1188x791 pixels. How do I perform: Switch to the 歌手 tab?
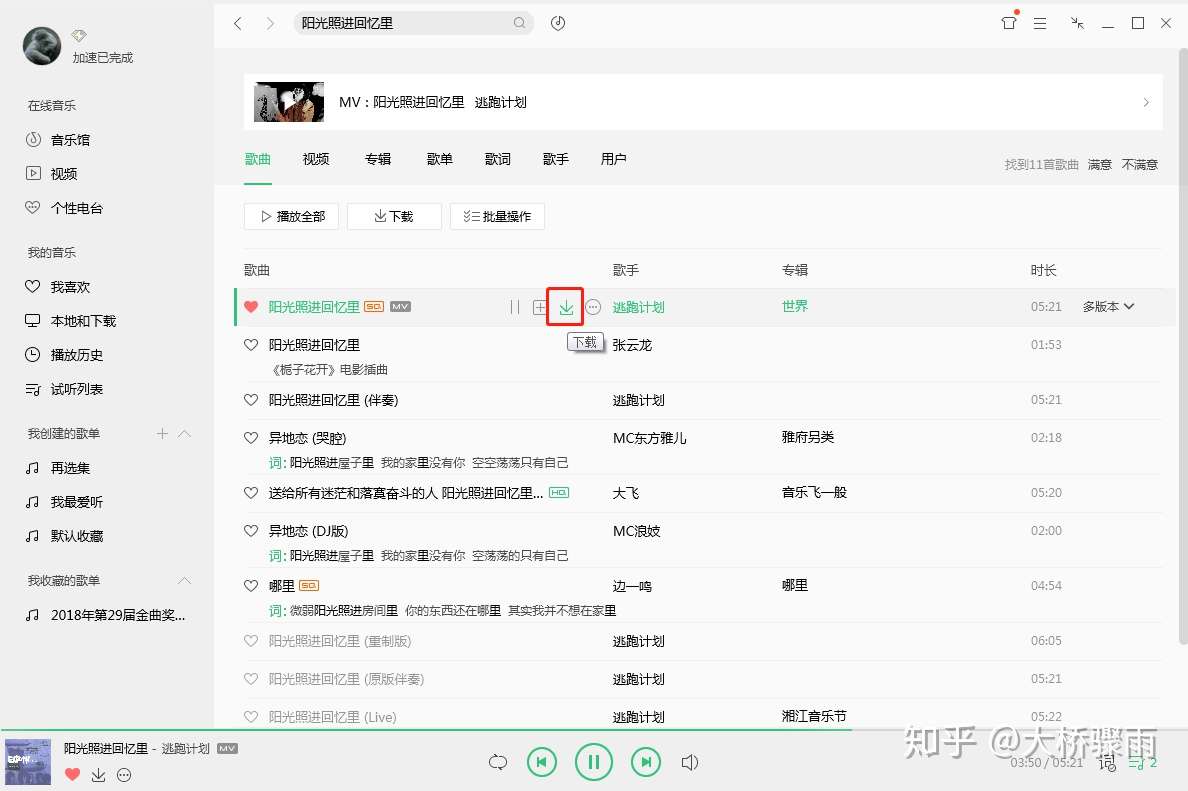[x=555, y=159]
